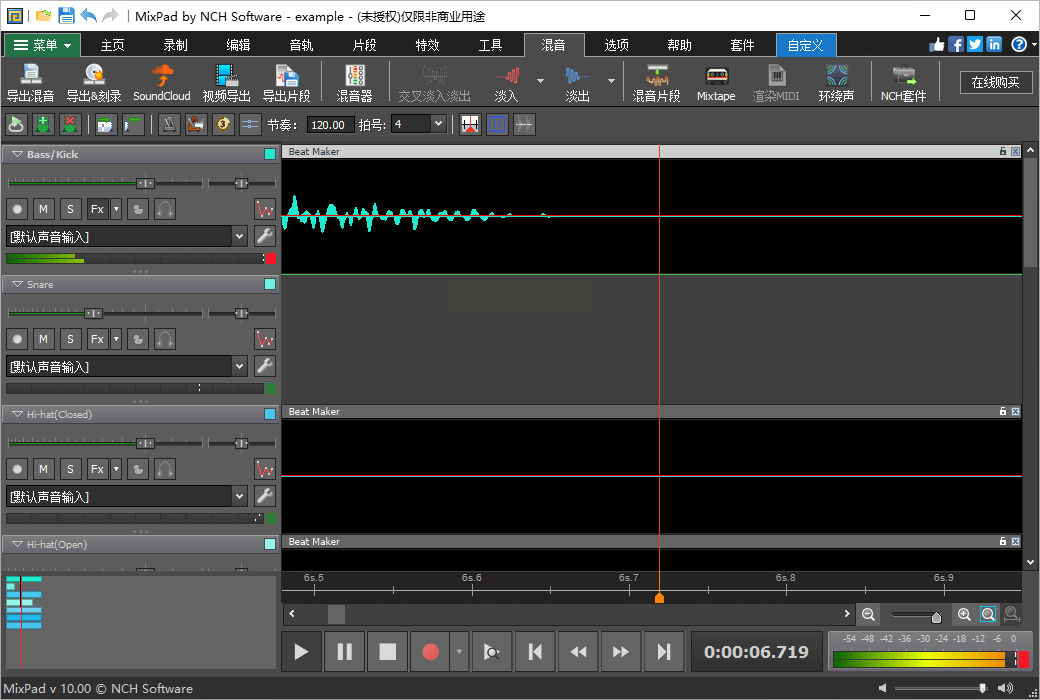Open Bass/Kick track settings wrench

pos(265,236)
